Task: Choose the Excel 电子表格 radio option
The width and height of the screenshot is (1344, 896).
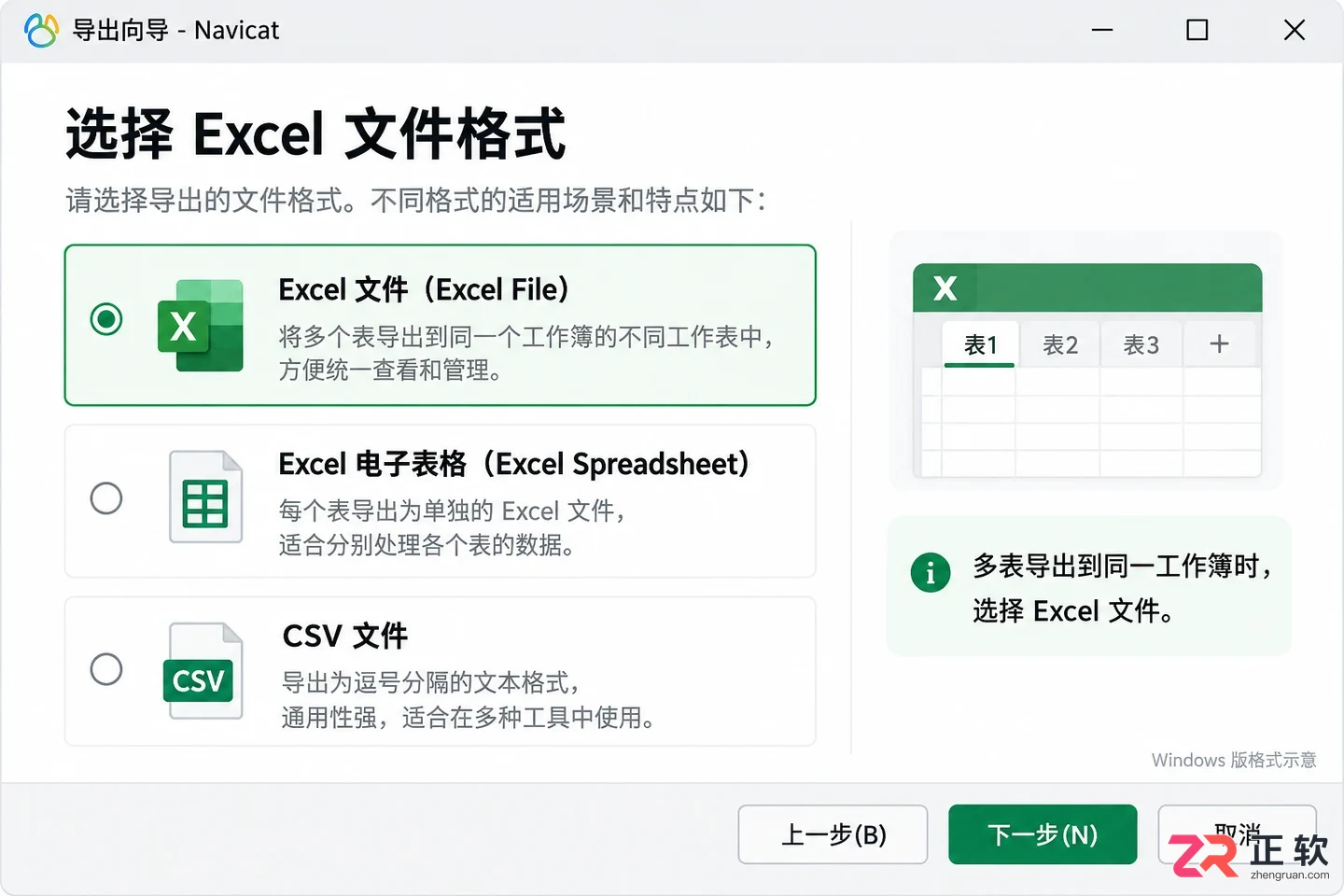Action: click(x=106, y=498)
